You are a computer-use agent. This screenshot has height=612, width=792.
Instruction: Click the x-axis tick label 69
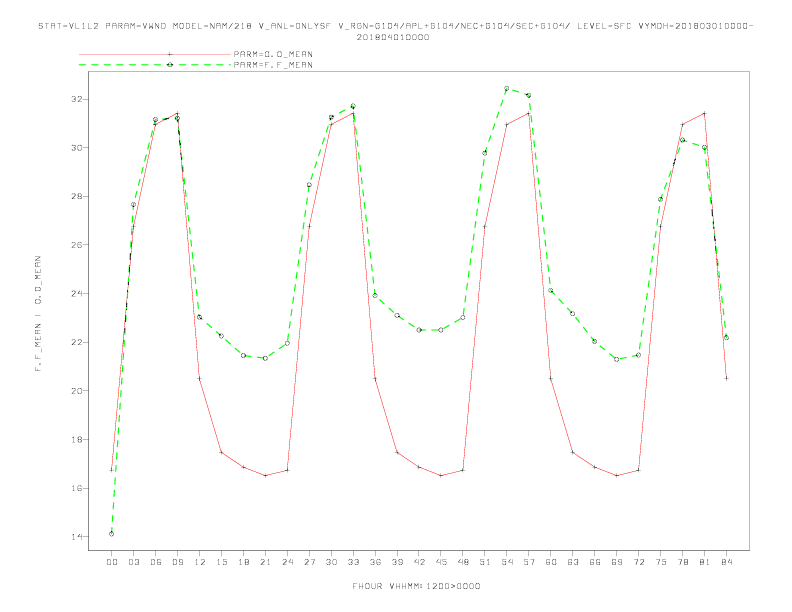click(617, 562)
